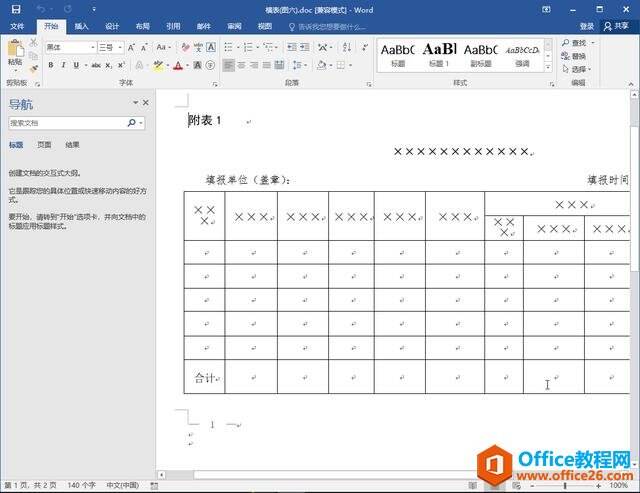
Task: Click the Sort A-Z icon
Action: 347,47
